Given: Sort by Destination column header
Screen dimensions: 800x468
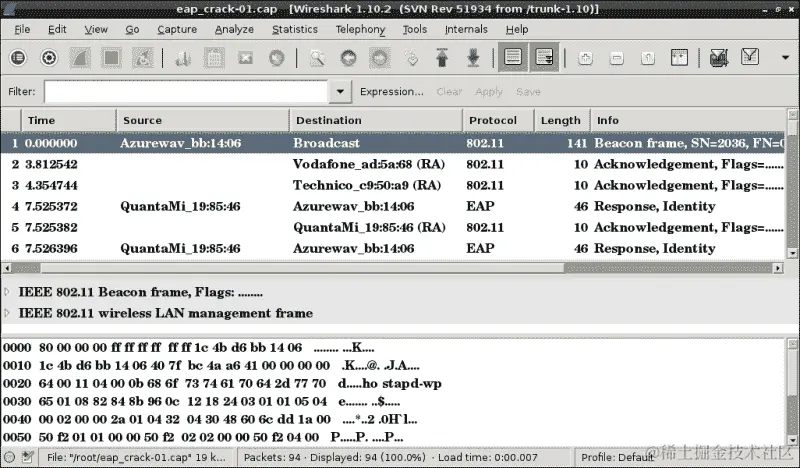Looking at the screenshot, I should click(x=376, y=120).
